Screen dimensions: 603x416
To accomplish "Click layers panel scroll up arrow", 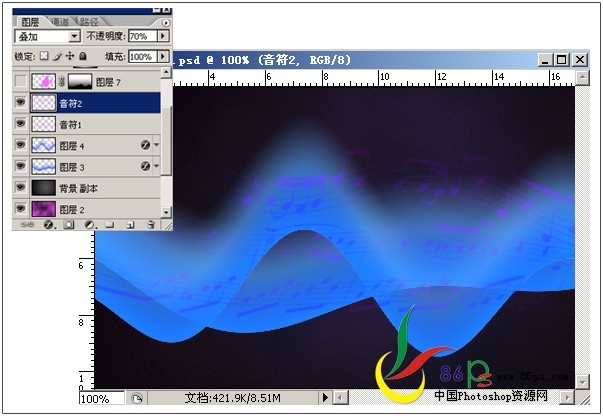I will click(x=166, y=72).
